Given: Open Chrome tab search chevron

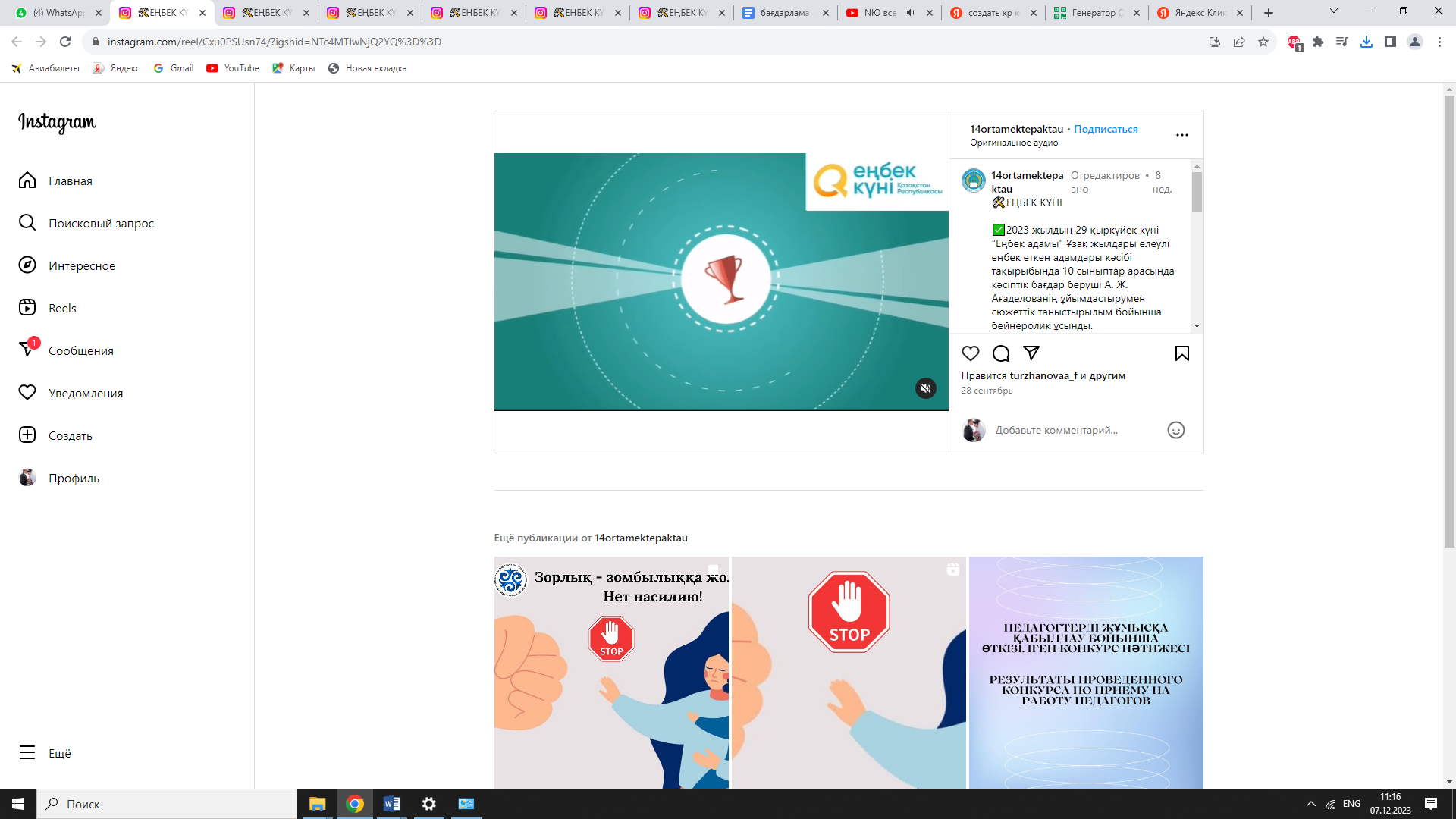Looking at the screenshot, I should coord(1333,11).
